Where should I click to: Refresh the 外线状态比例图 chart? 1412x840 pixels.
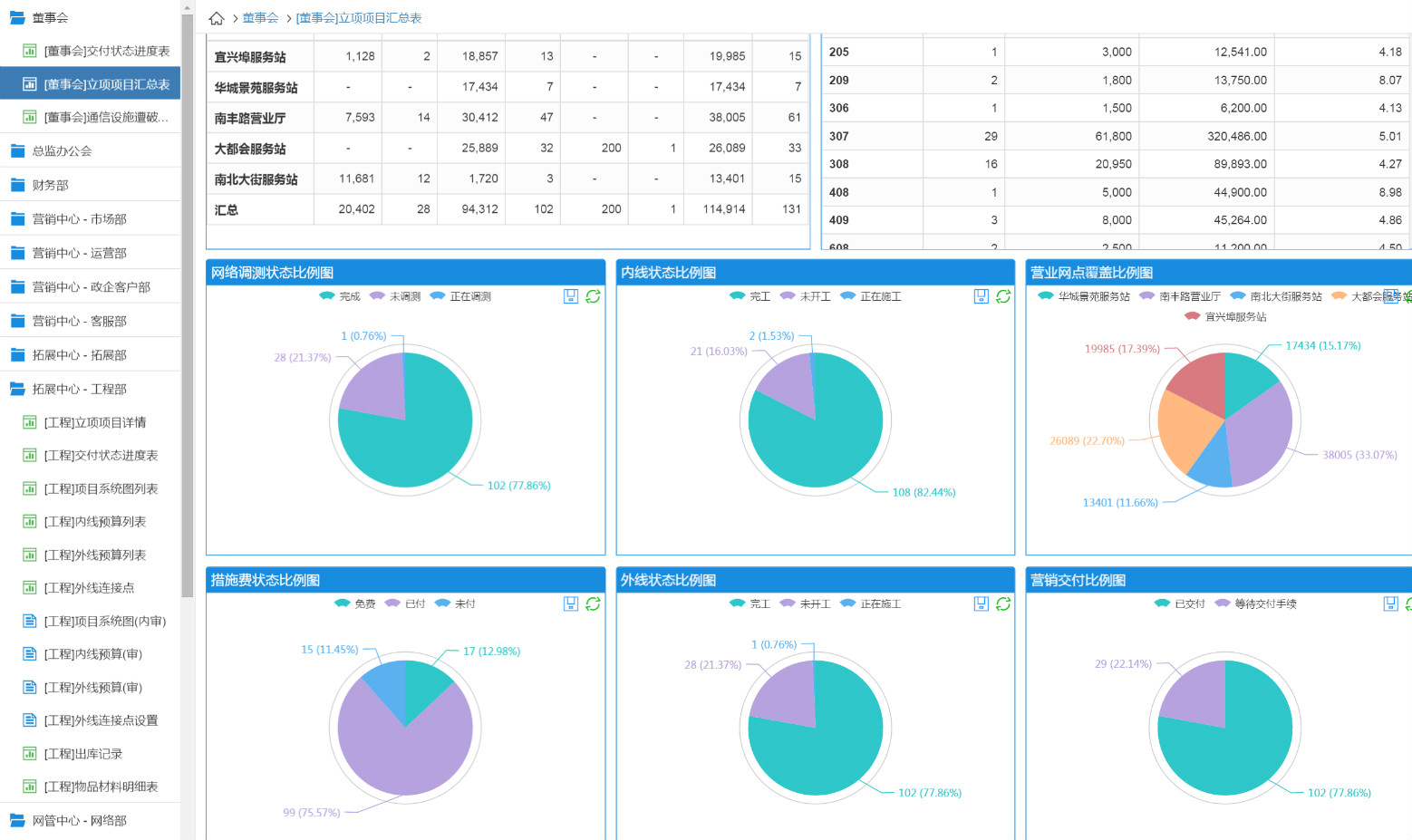[1003, 603]
